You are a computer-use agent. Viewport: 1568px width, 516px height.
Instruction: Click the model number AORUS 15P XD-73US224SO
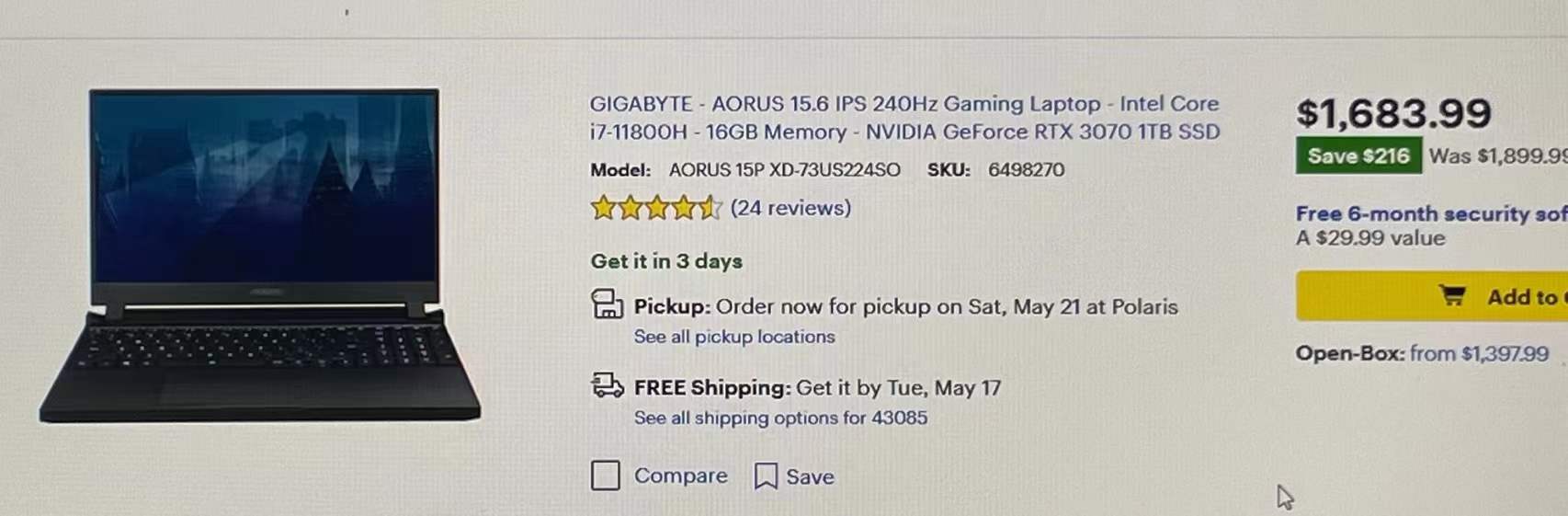click(784, 169)
